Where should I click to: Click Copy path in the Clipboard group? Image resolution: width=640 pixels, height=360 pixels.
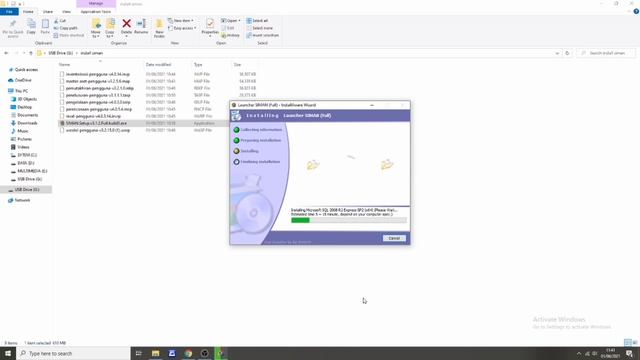(65, 28)
